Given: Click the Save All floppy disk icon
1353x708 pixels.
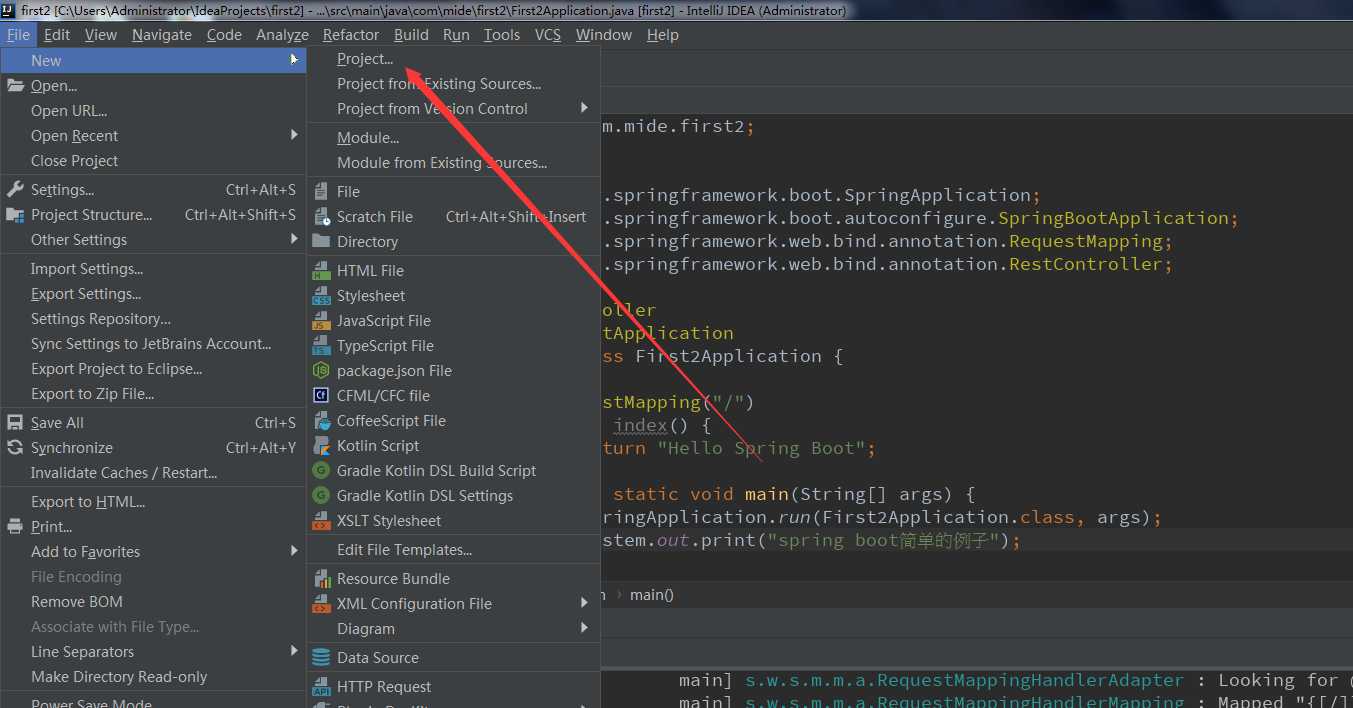Looking at the screenshot, I should 15,423.
